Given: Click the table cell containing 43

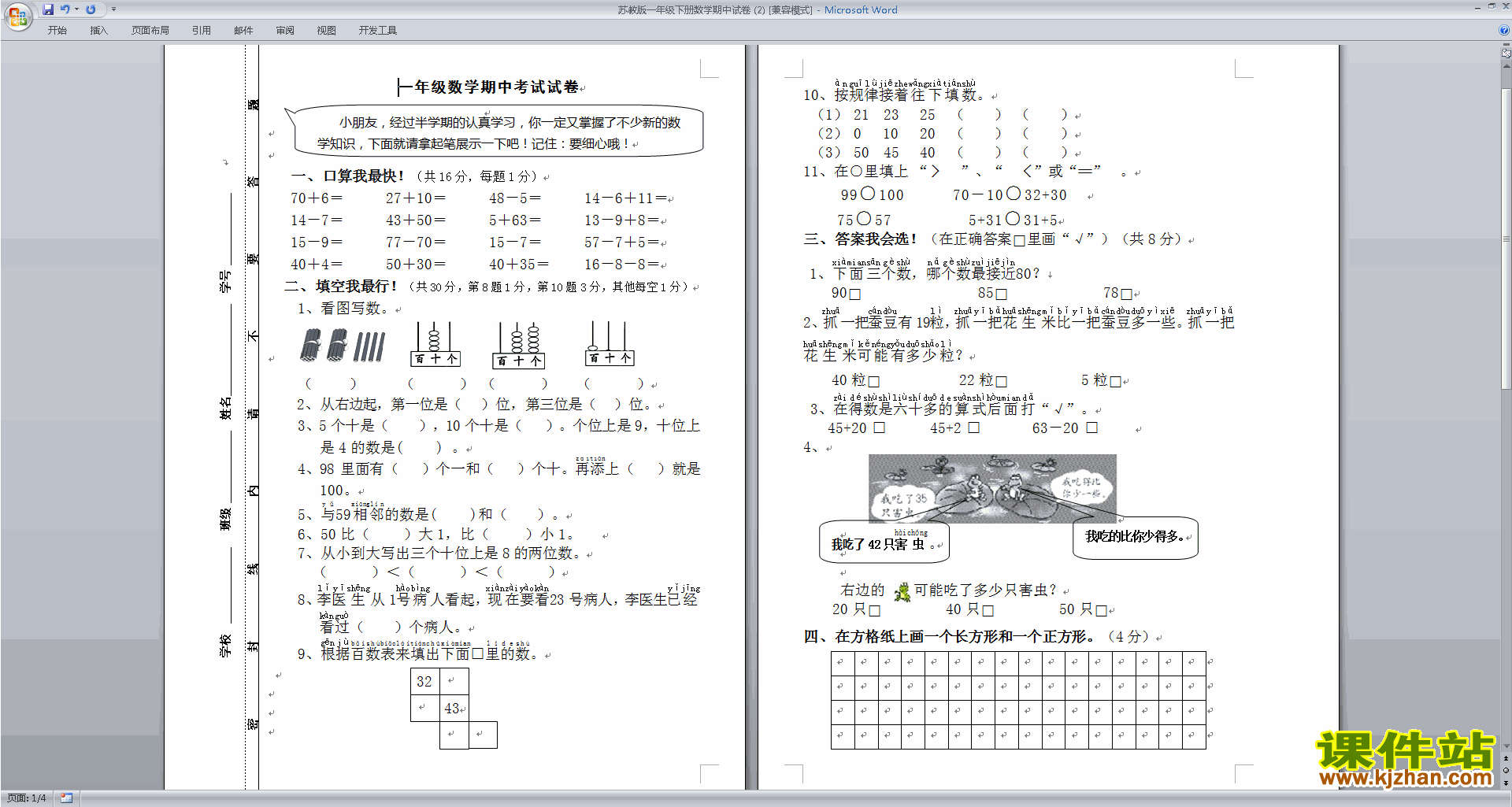Looking at the screenshot, I should (454, 709).
